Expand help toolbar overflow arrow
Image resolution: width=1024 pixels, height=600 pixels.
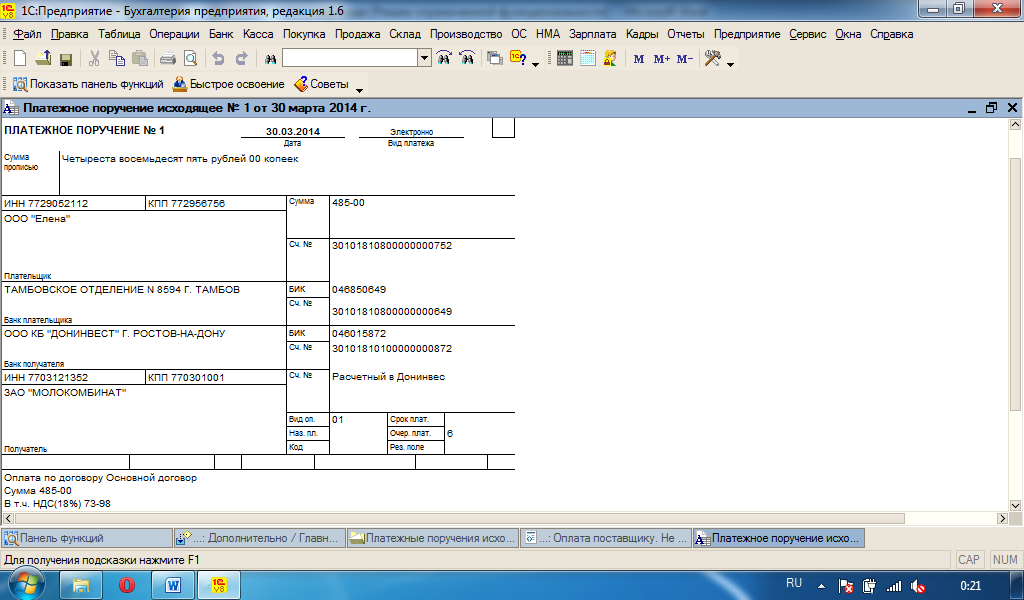coord(536,64)
